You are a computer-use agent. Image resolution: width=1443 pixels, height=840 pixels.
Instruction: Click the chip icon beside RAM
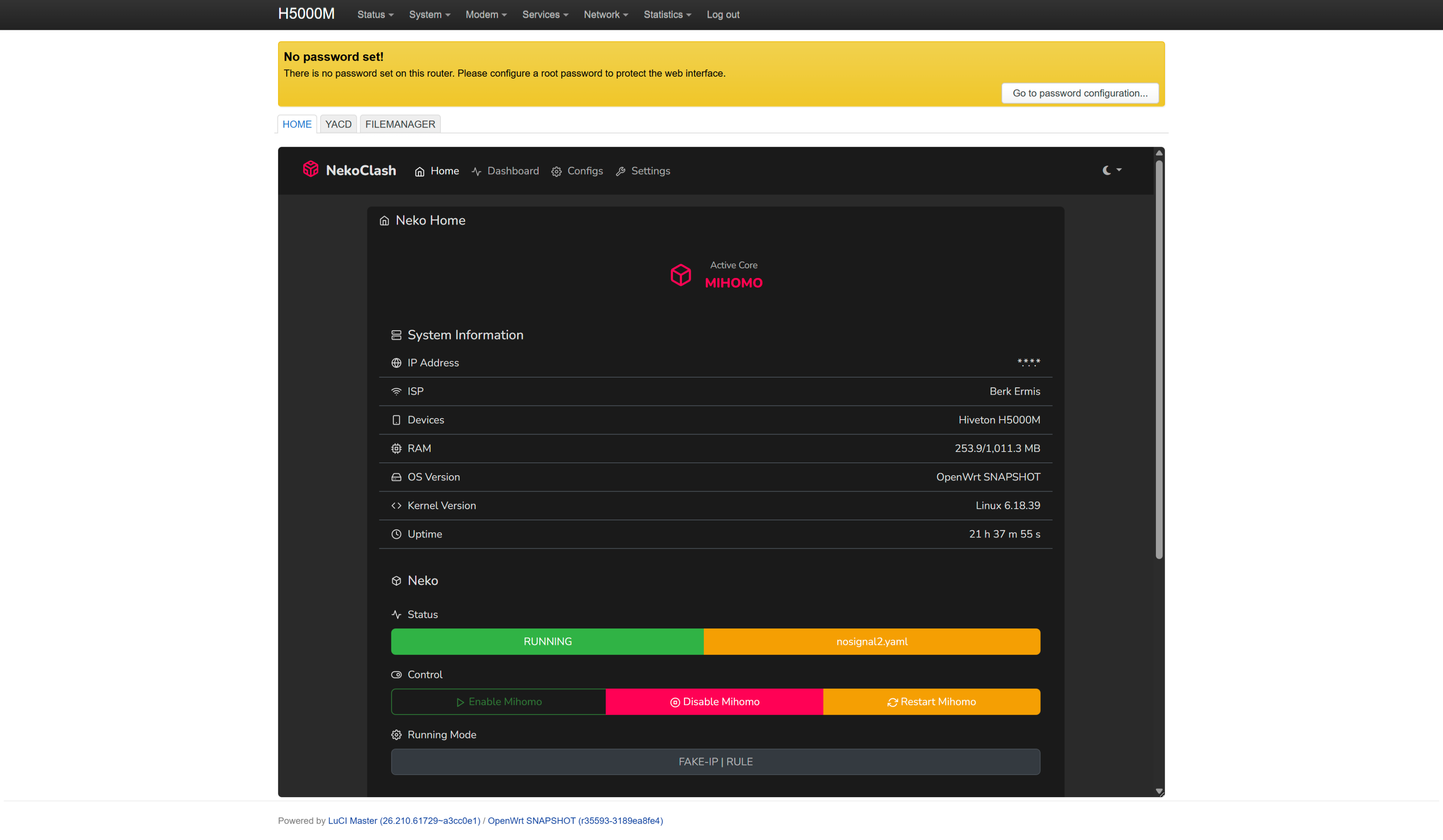pyautogui.click(x=396, y=449)
